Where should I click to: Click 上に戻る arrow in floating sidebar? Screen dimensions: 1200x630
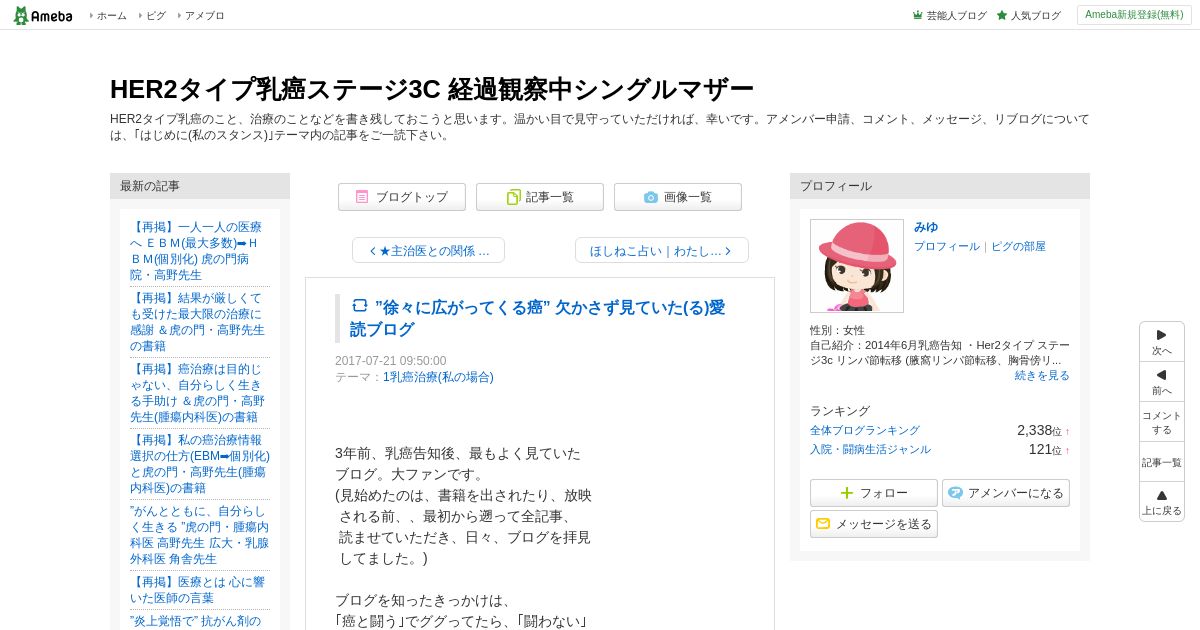tap(1162, 502)
